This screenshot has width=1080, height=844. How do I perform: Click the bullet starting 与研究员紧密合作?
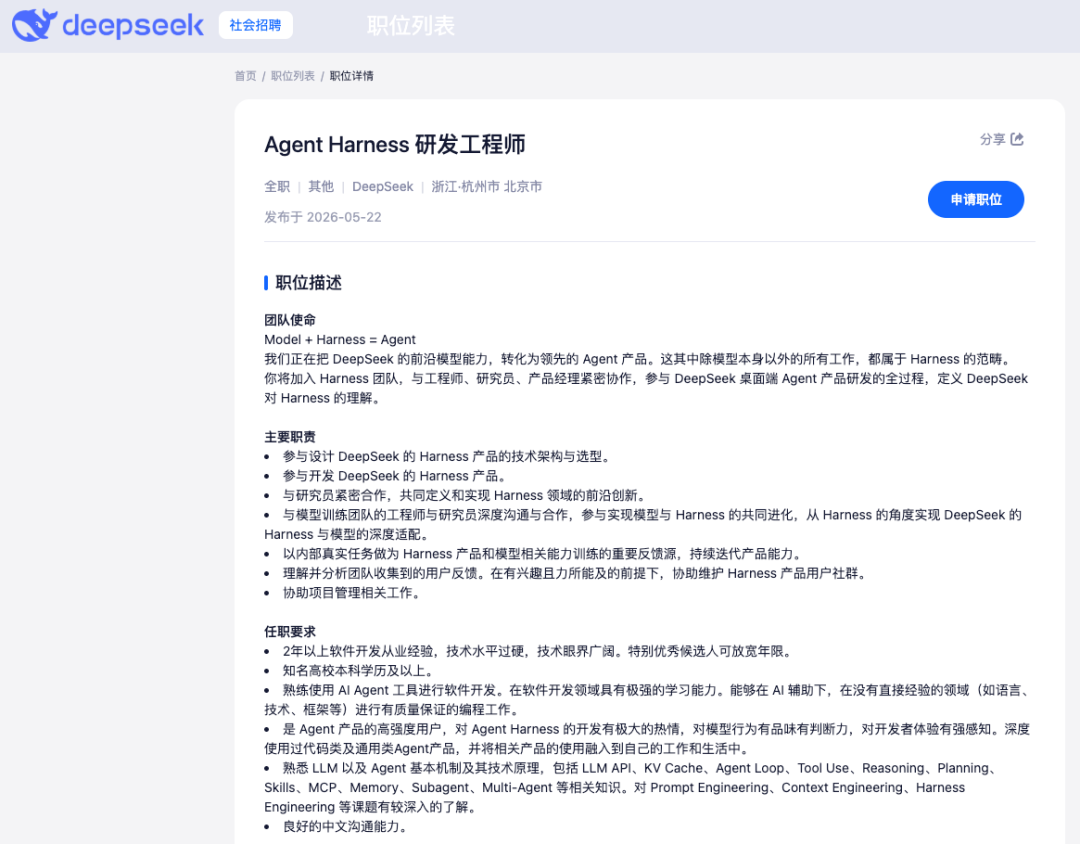pos(465,495)
